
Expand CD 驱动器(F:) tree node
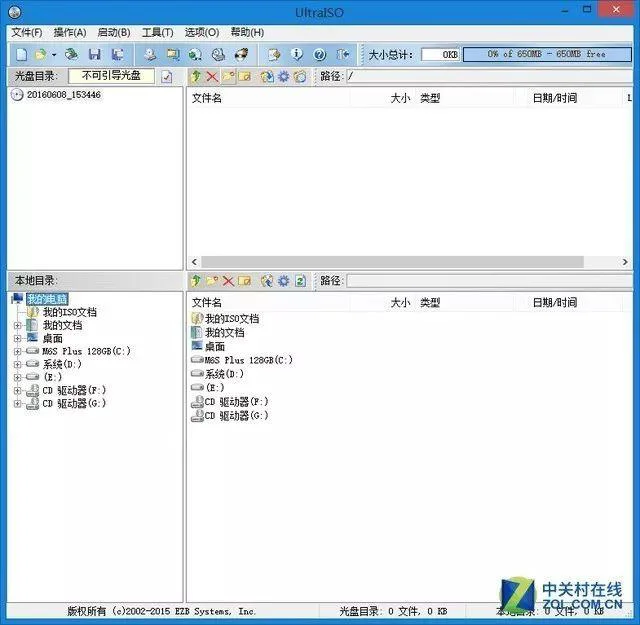[x=17, y=390]
